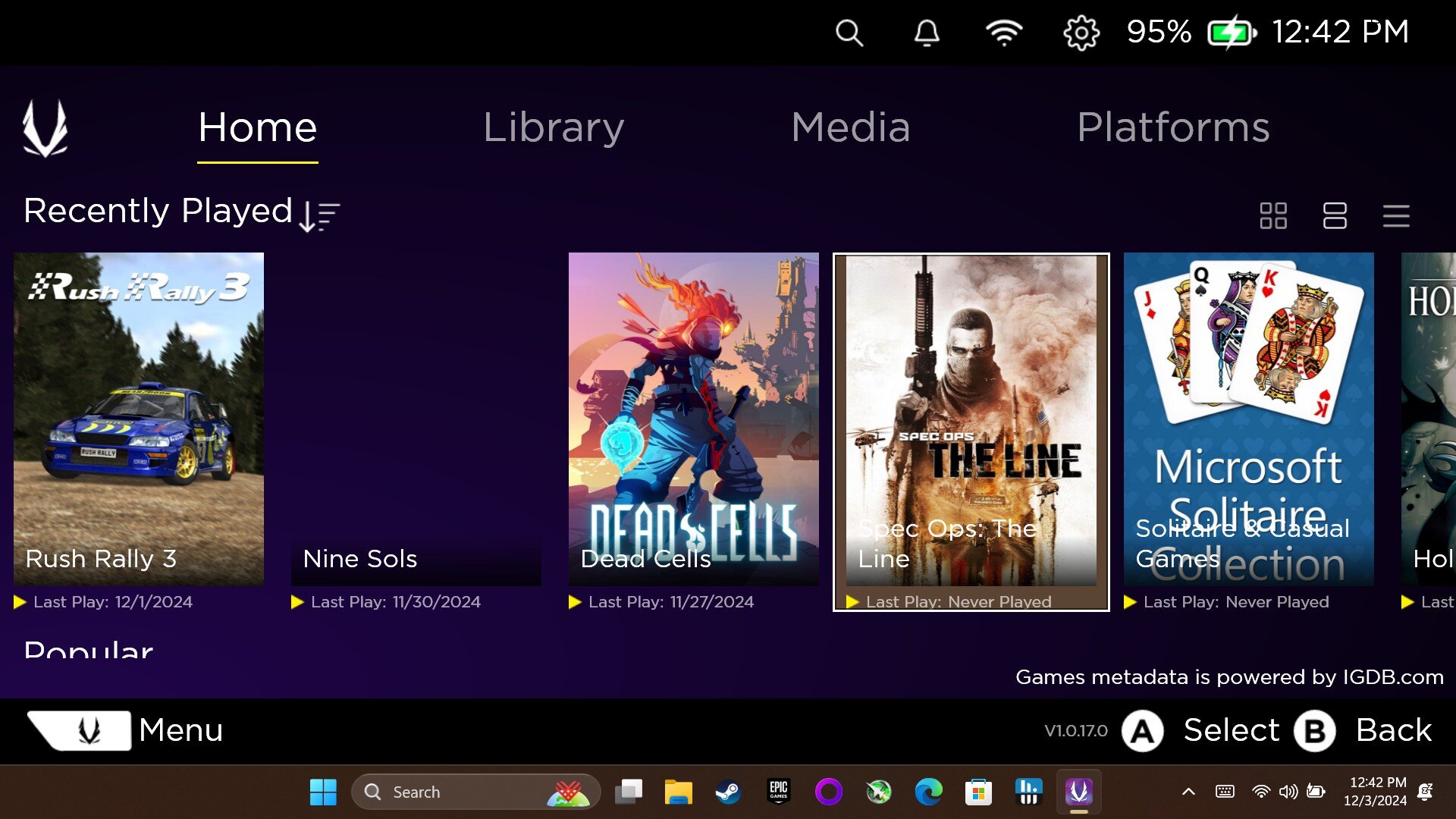
Task: Select the Rush Rally 3 game cover
Action: pos(139,419)
